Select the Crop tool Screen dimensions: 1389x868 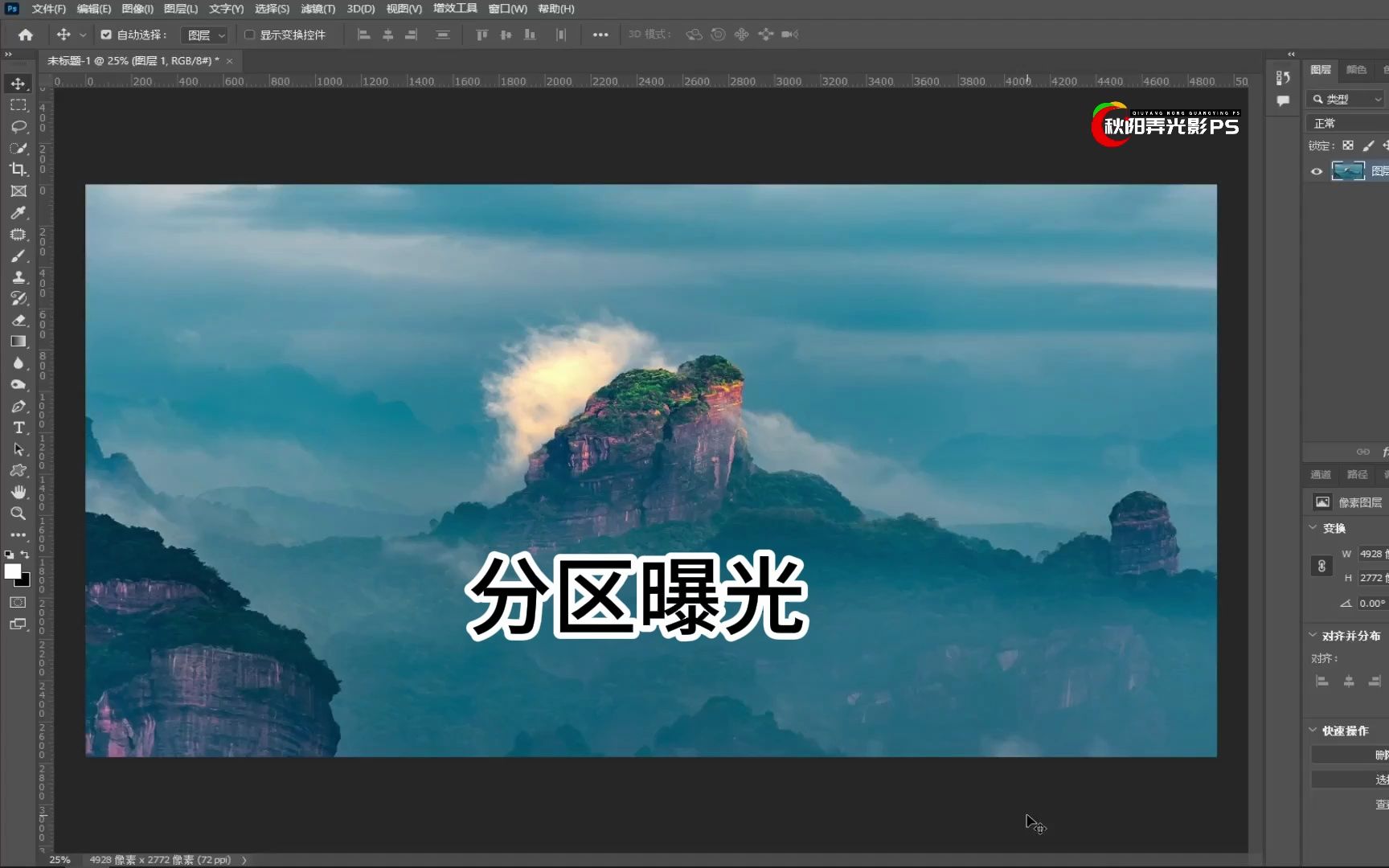[19, 170]
